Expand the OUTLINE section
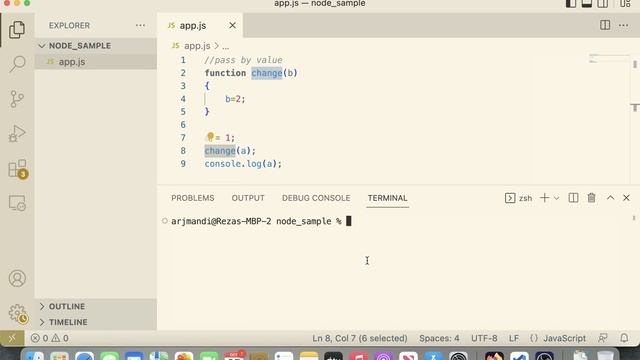640x360 pixels. tap(96, 306)
